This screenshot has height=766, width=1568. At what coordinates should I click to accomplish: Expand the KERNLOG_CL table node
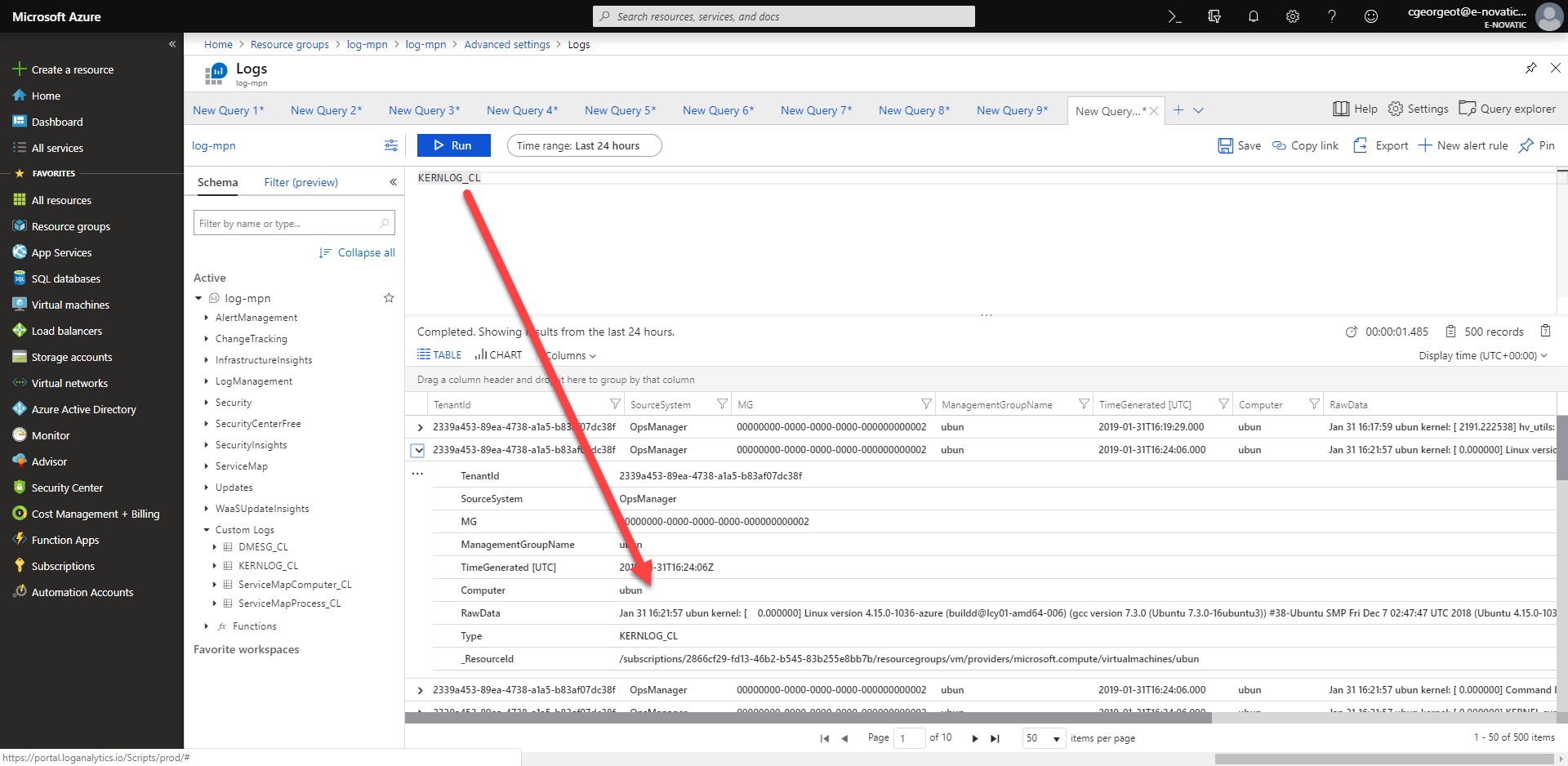click(215, 566)
